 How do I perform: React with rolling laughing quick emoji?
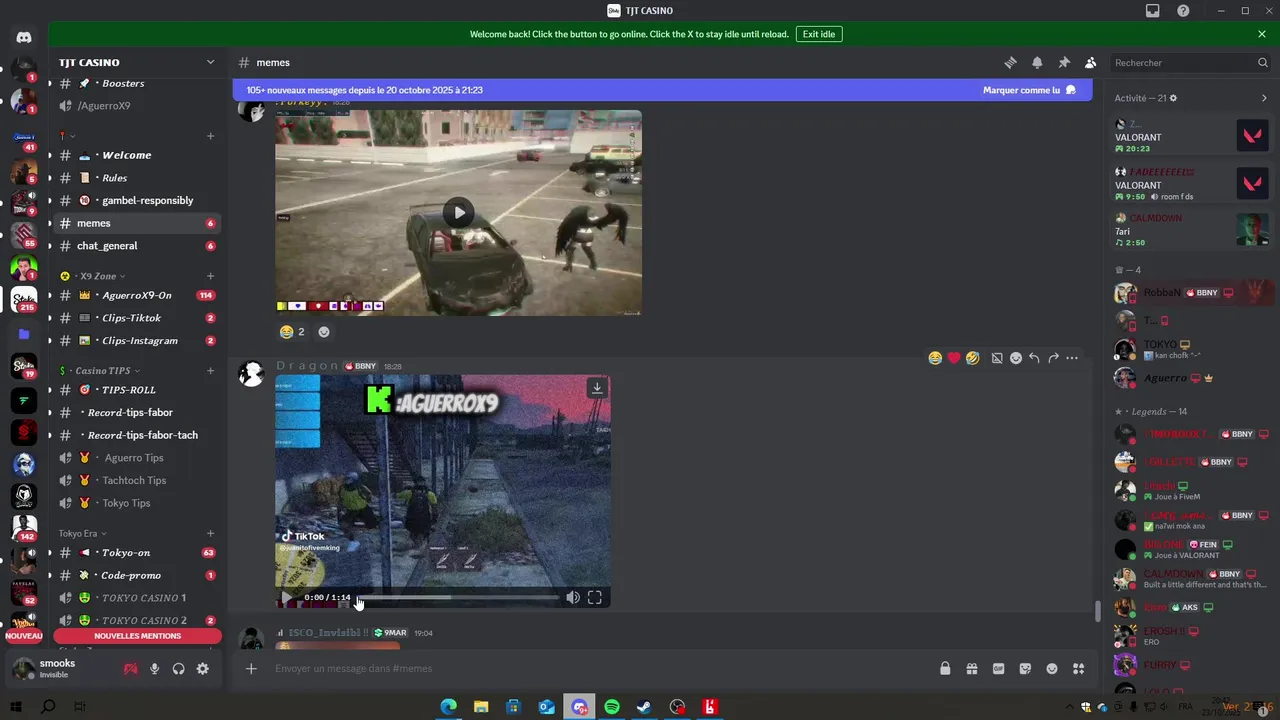tap(972, 357)
